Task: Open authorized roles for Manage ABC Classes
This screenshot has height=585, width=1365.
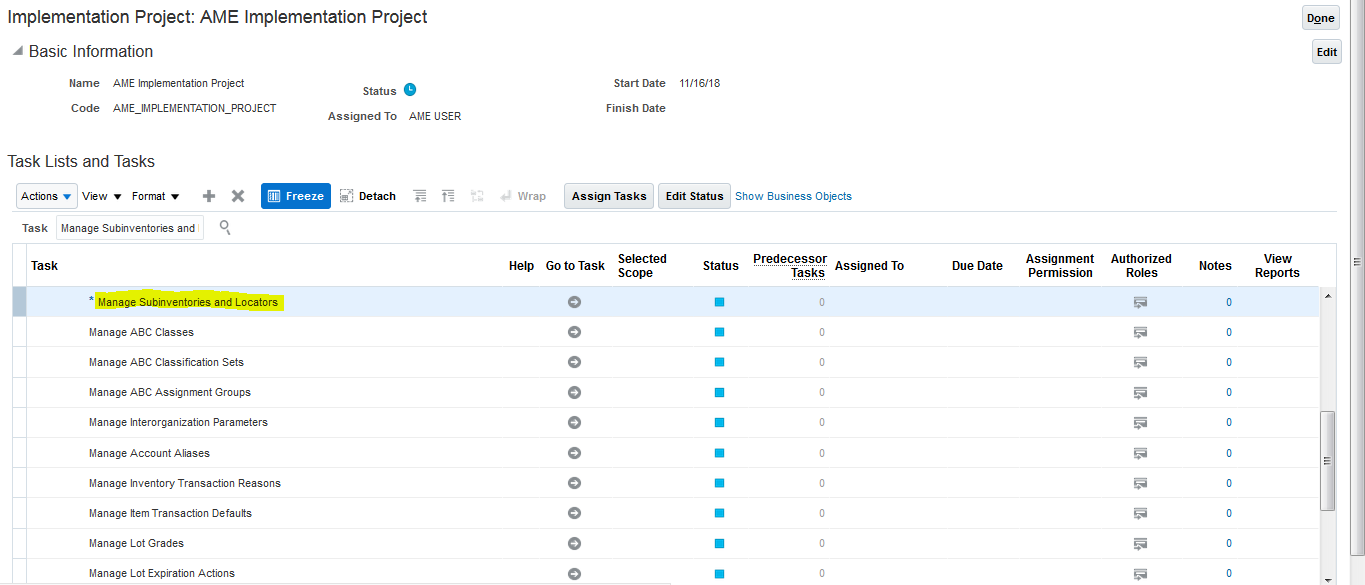Action: 1140,332
